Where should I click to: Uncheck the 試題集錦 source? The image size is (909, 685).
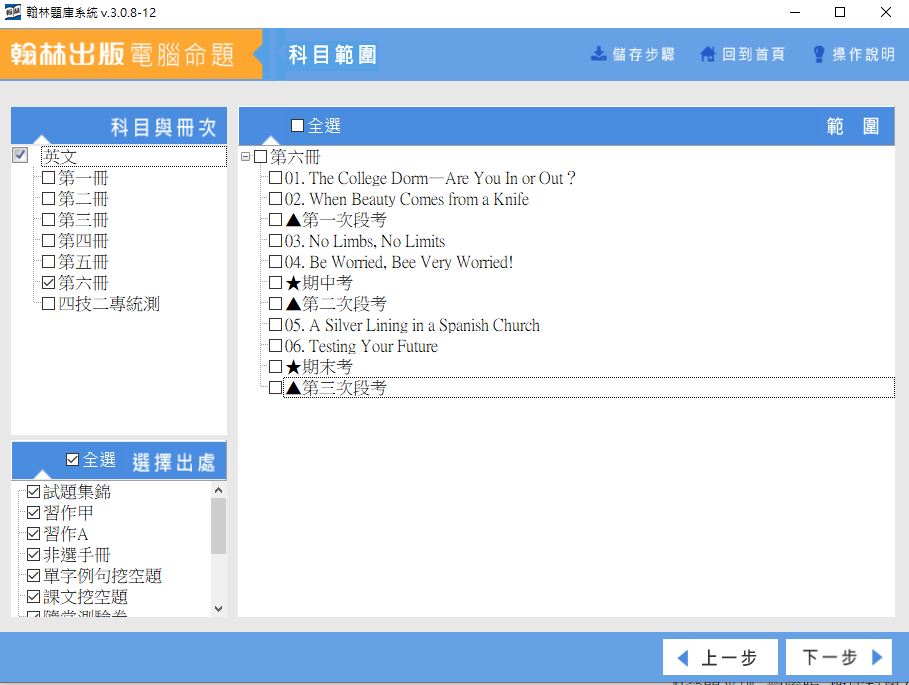[34, 491]
